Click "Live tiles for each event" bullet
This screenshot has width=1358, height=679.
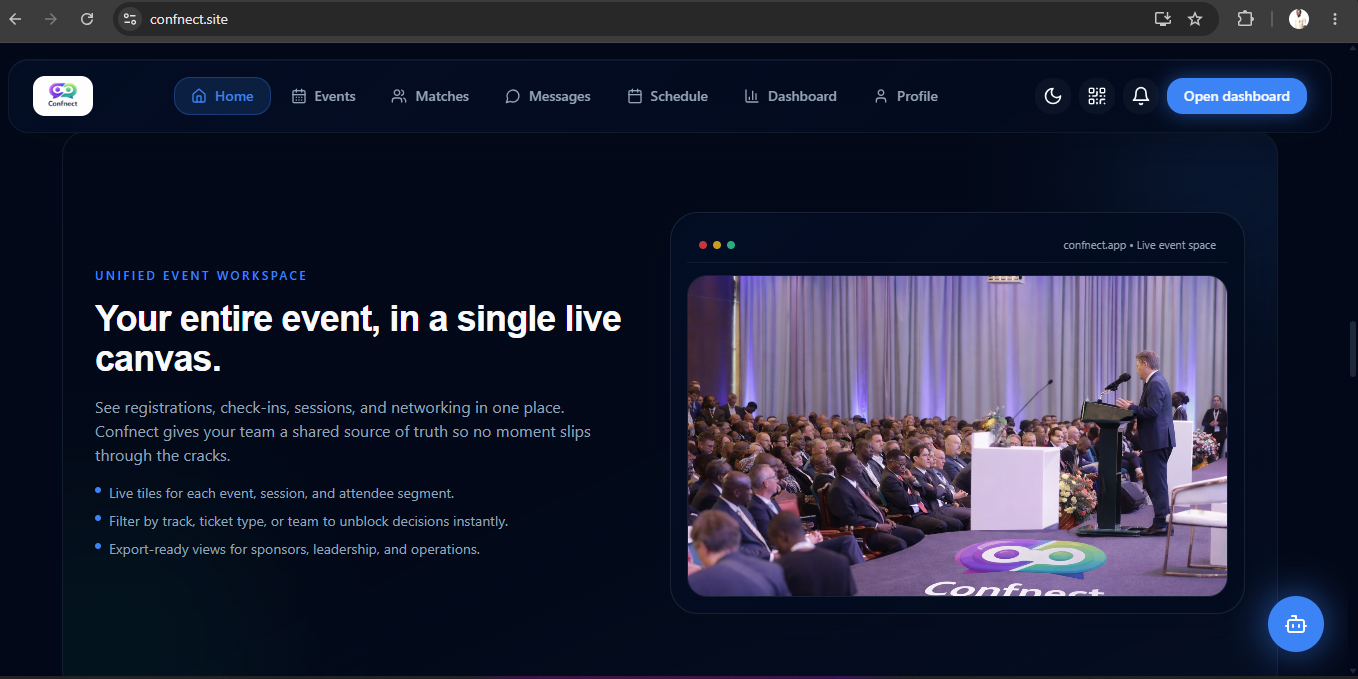[x=282, y=493]
